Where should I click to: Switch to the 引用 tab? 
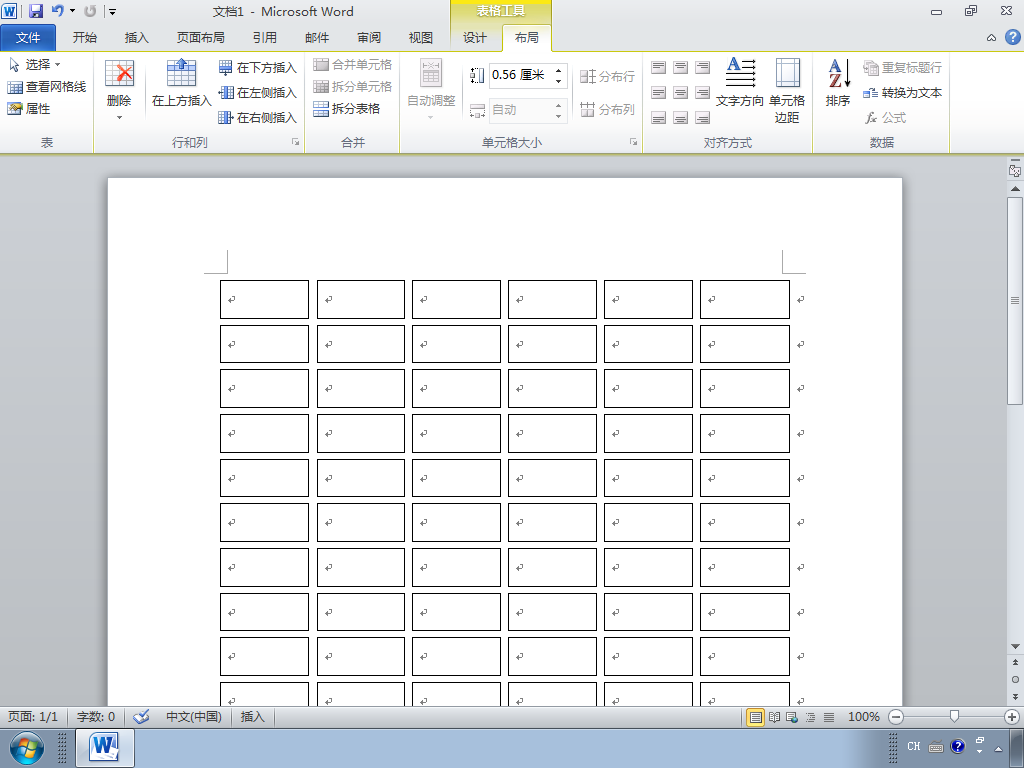[264, 38]
